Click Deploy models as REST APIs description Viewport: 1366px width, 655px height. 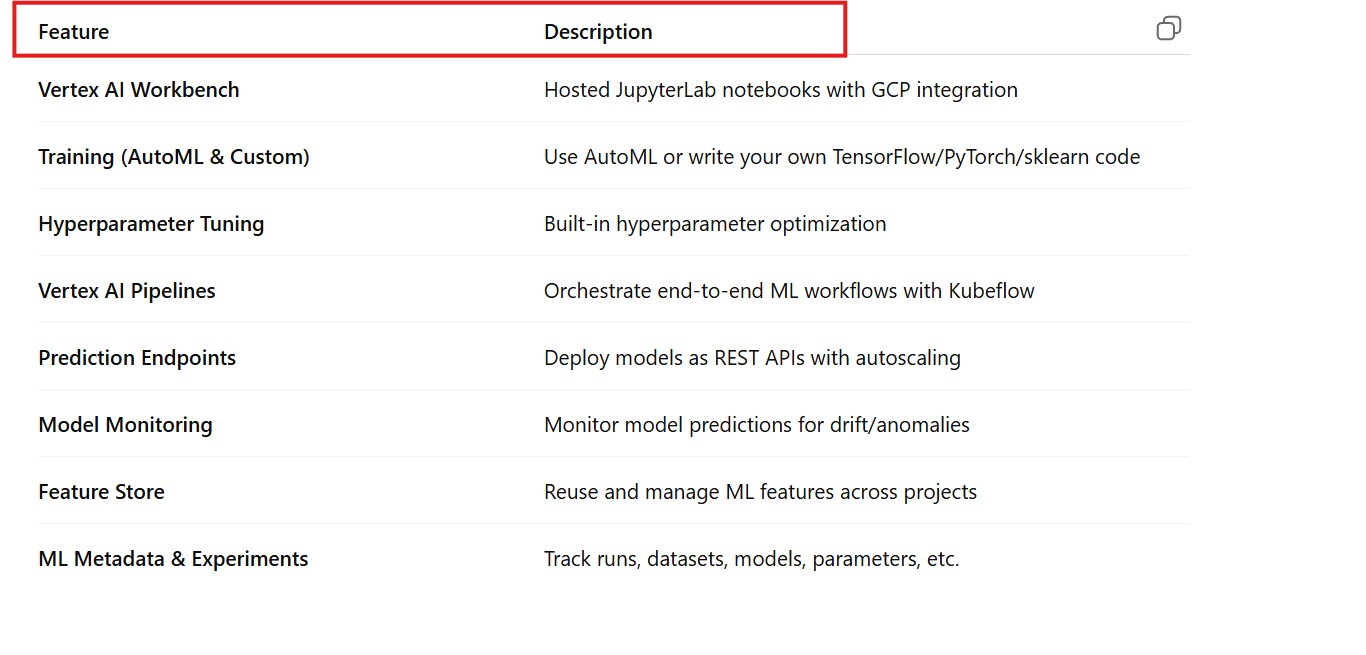(752, 358)
